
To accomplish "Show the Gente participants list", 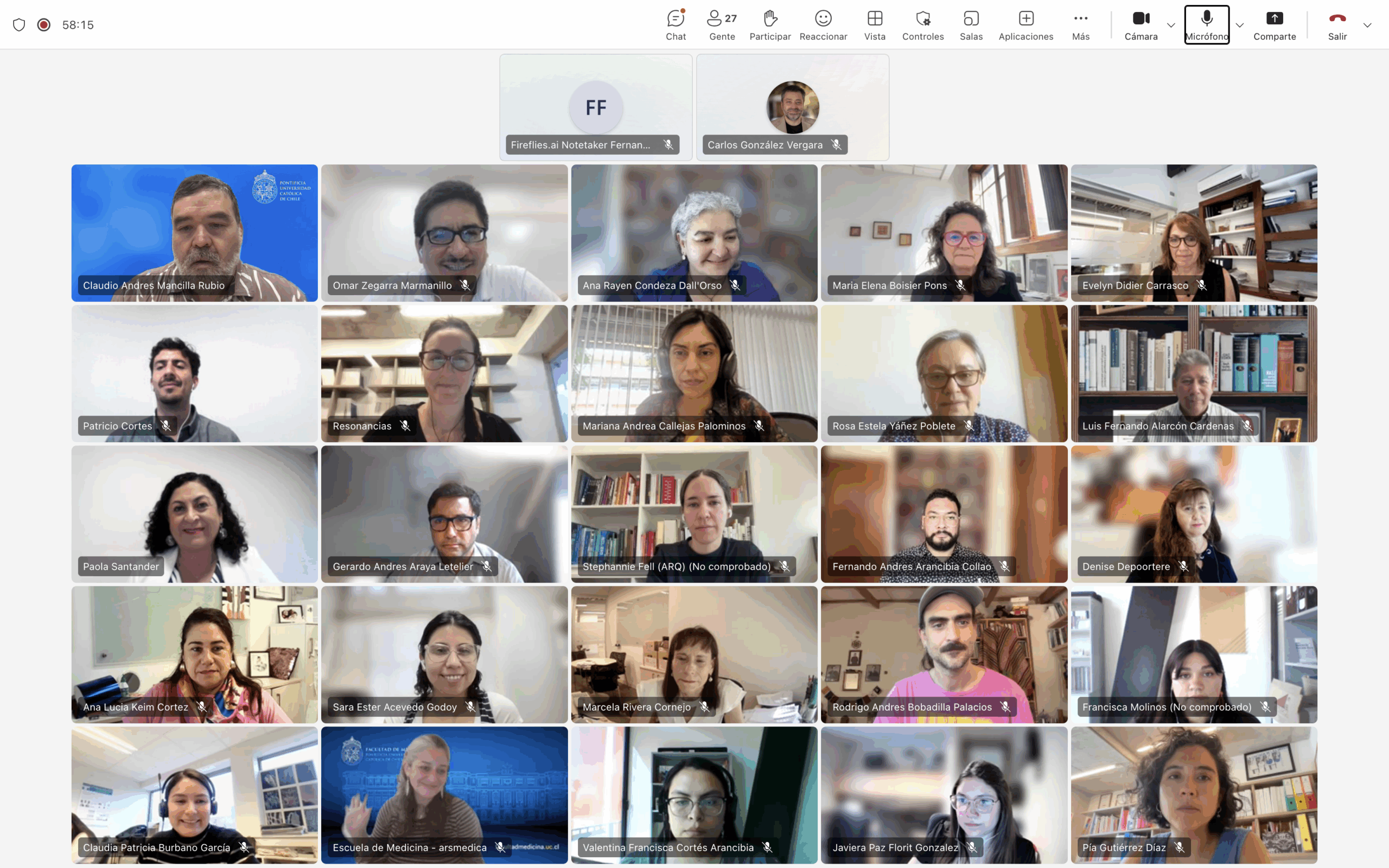I will (722, 25).
